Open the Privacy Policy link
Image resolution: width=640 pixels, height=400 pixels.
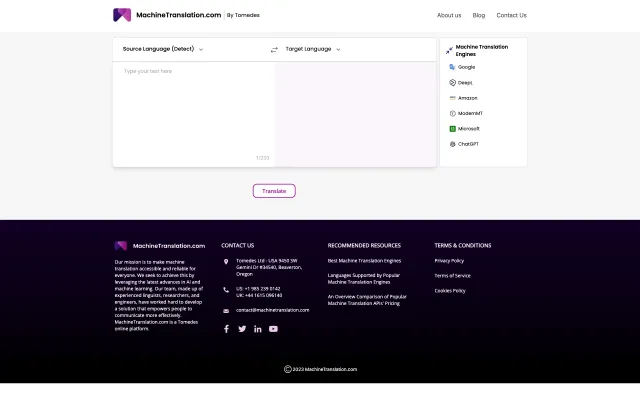pyautogui.click(x=449, y=260)
